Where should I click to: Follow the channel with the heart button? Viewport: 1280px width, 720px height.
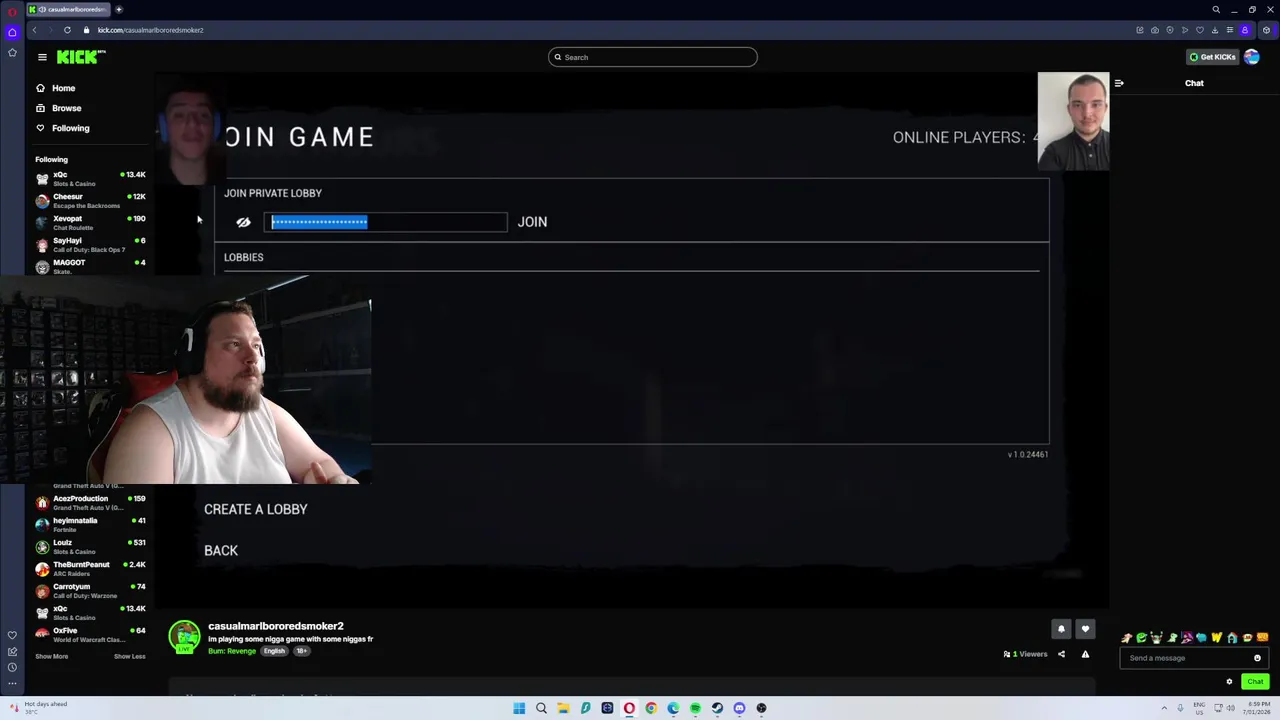pyautogui.click(x=1085, y=629)
